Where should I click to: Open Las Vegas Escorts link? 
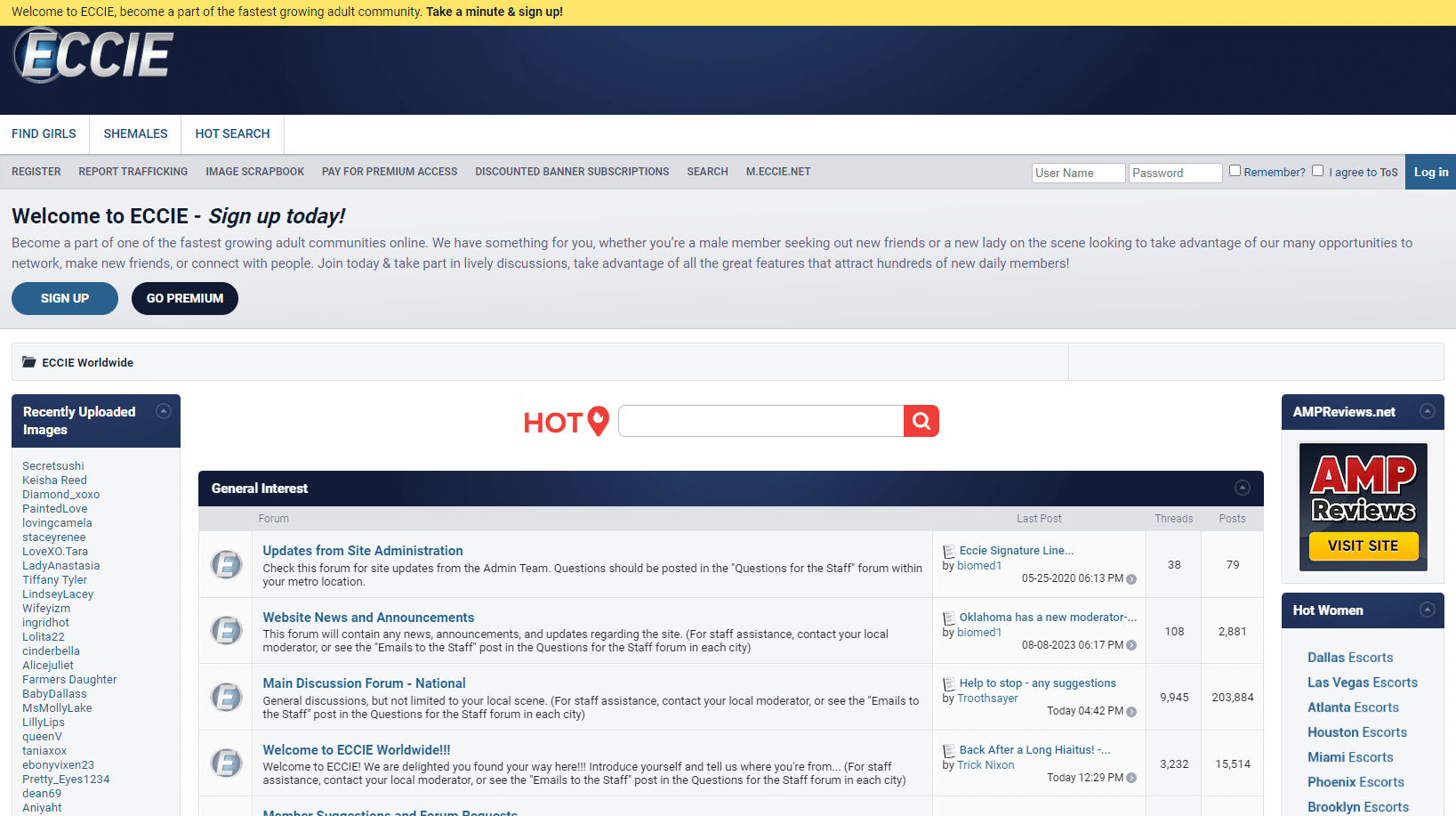coord(1363,683)
